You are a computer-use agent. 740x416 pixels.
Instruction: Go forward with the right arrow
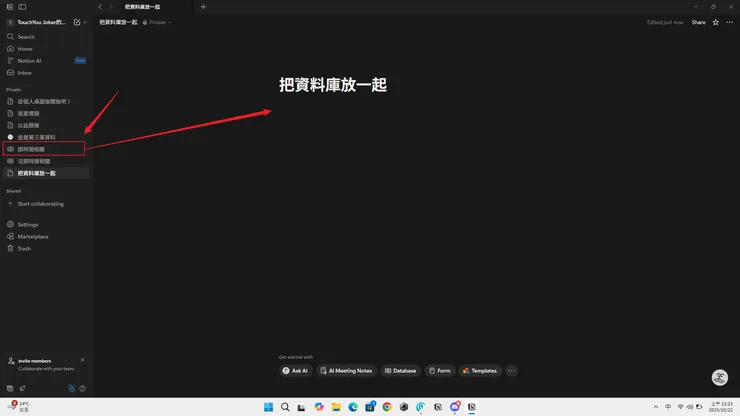click(111, 7)
